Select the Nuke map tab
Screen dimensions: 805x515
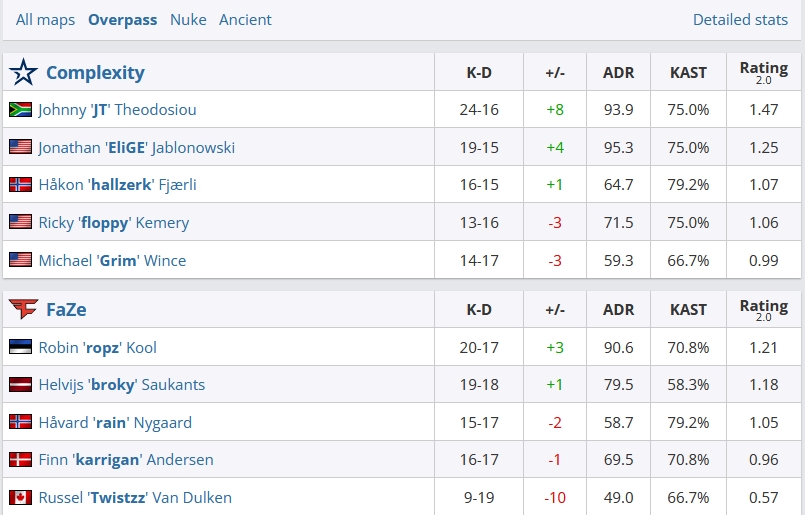pyautogui.click(x=188, y=20)
